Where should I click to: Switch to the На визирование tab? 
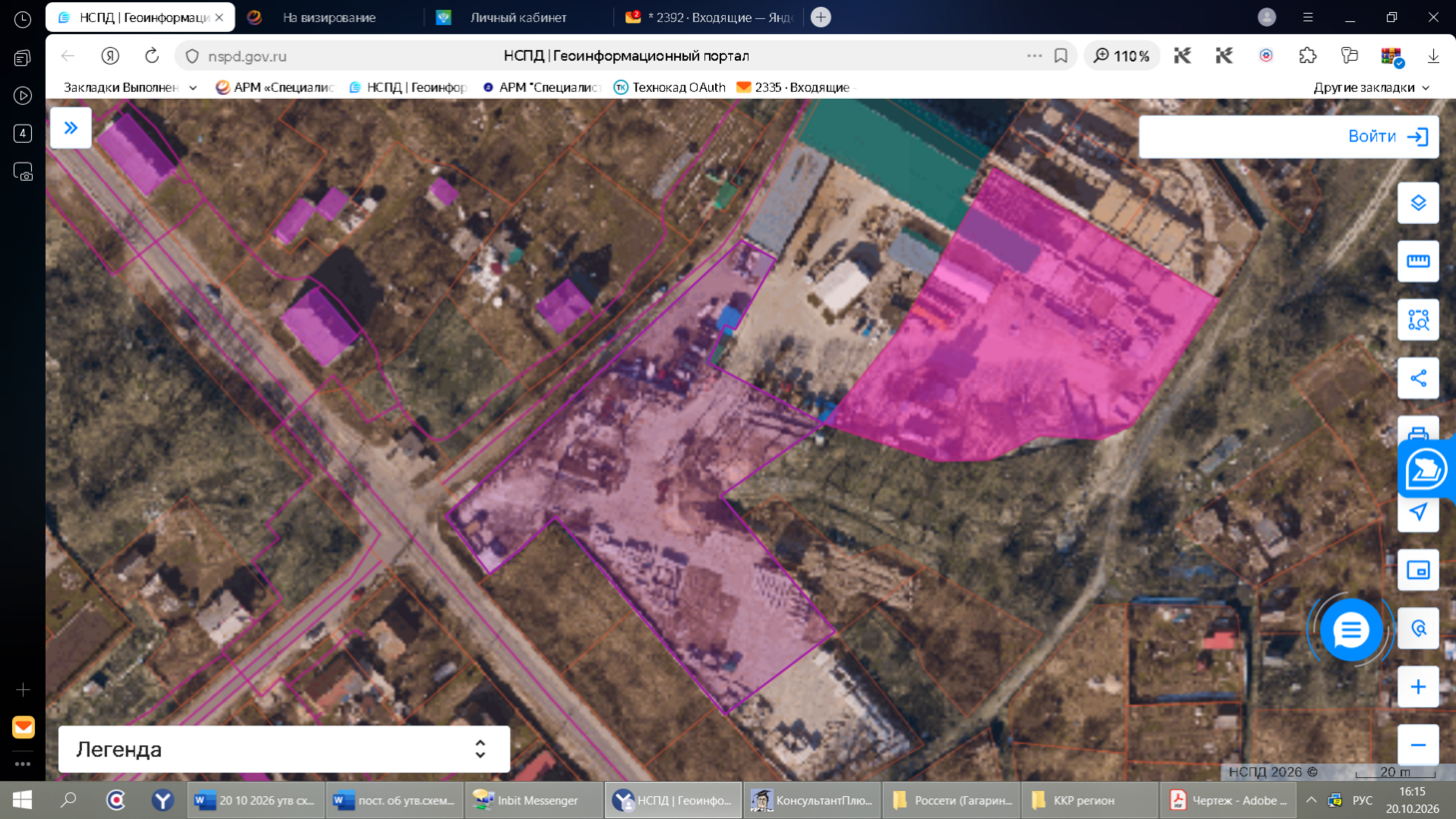point(330,17)
